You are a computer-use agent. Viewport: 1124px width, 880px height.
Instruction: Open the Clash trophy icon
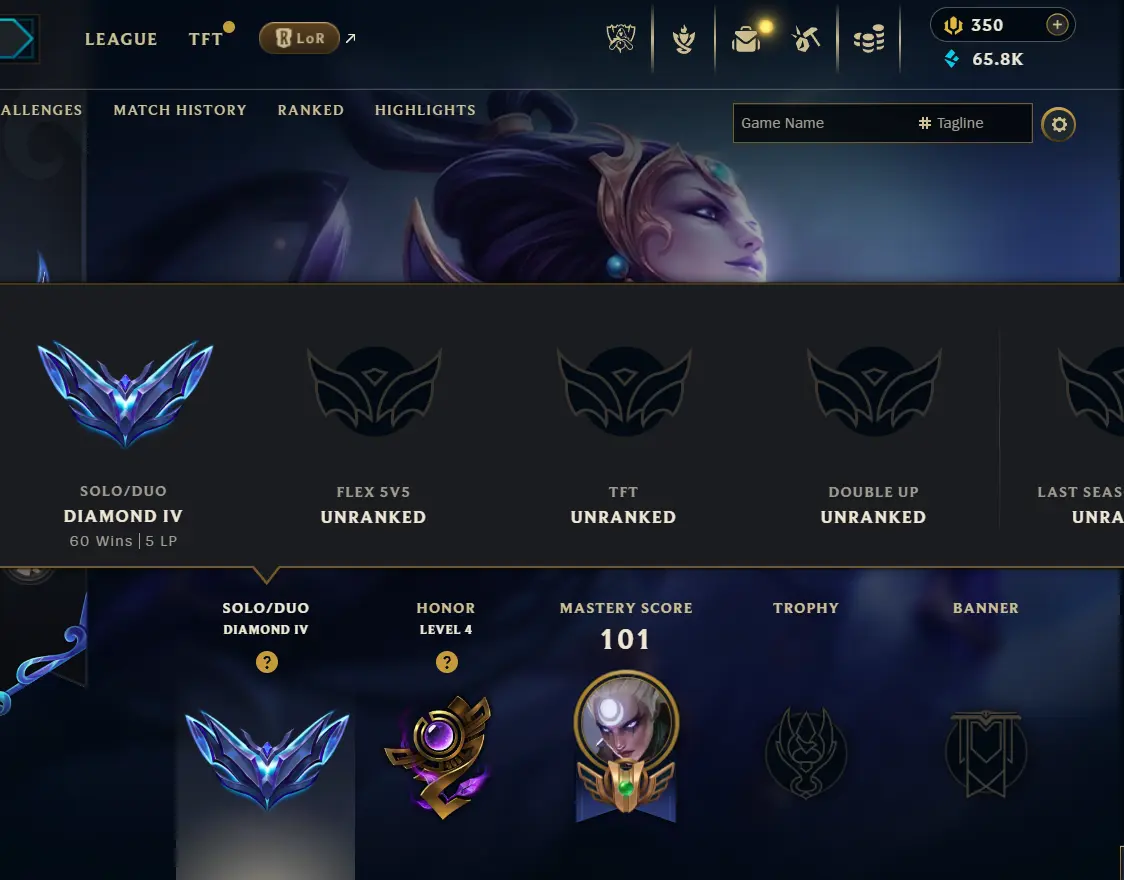coord(621,38)
